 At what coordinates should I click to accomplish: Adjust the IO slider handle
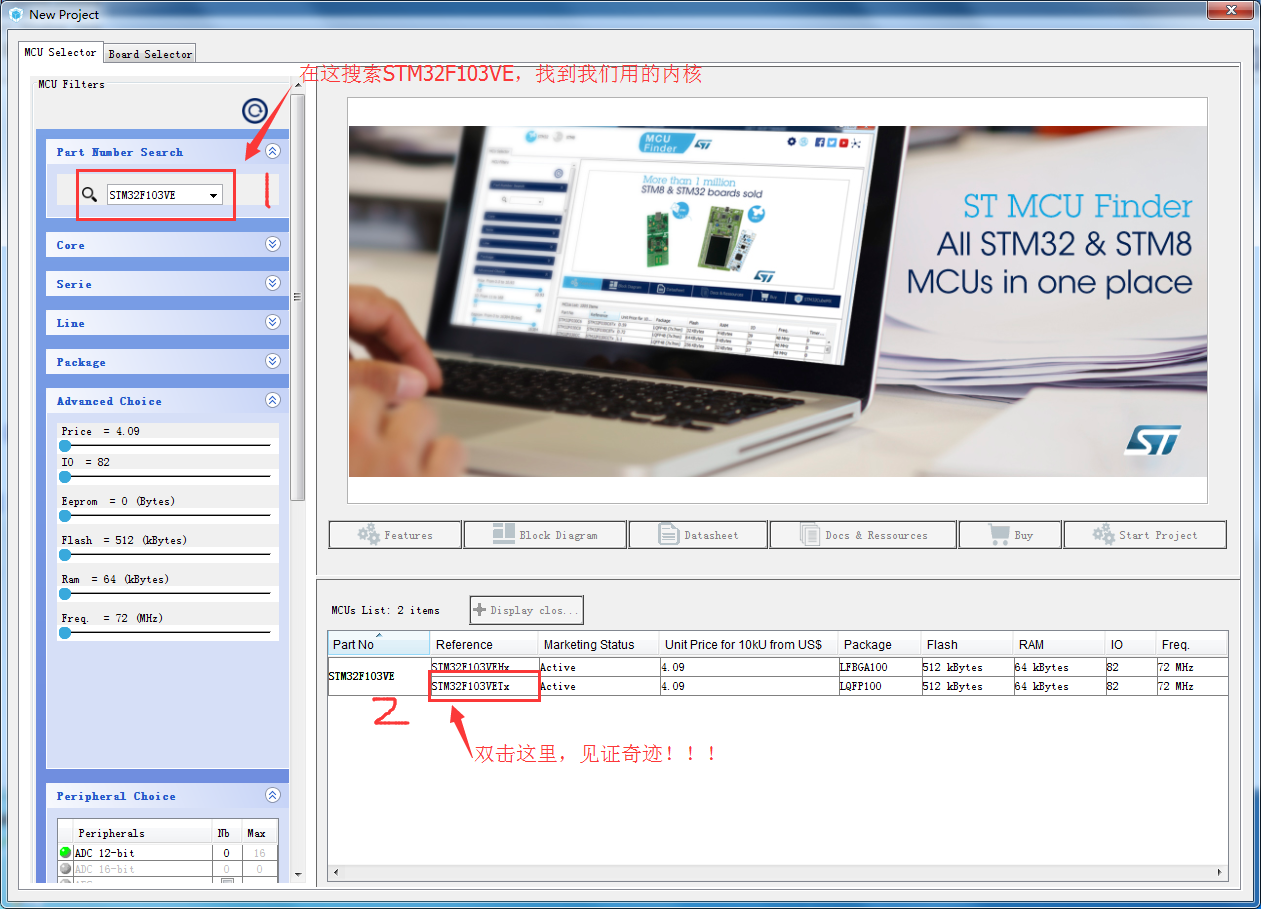[65, 477]
